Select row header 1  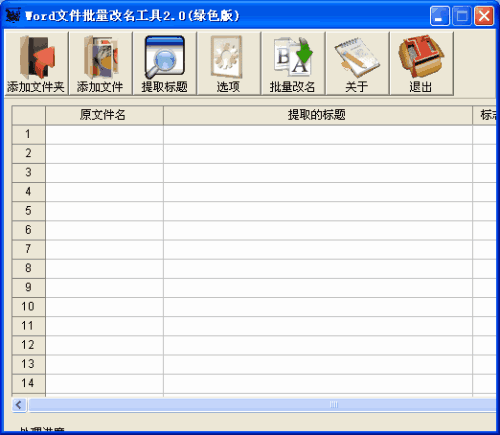pos(29,135)
